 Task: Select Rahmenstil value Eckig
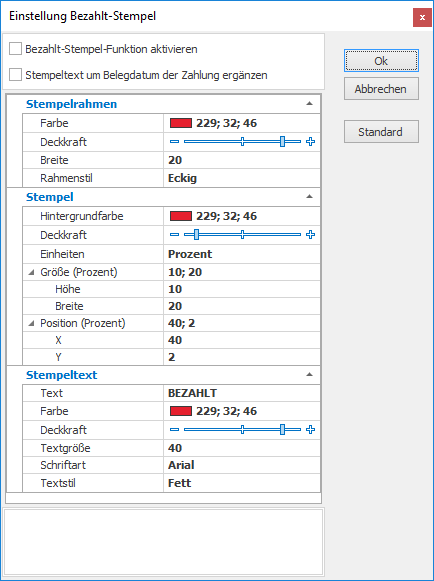(x=242, y=178)
